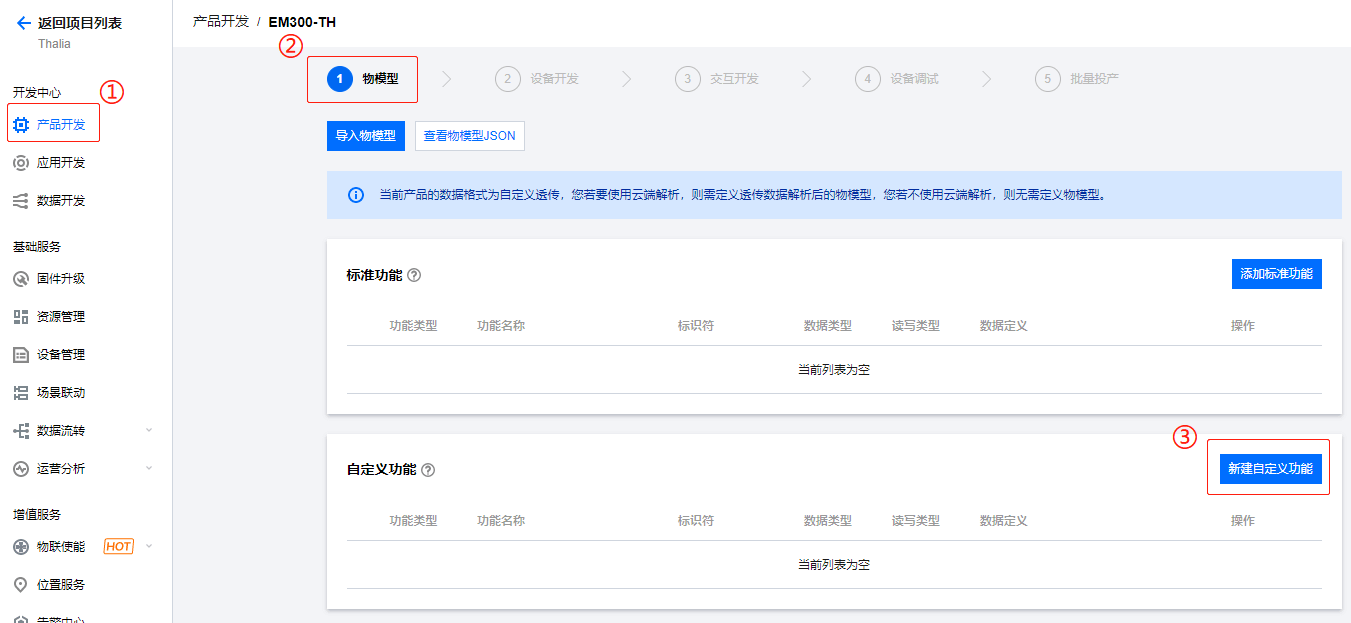Click the 导入物模型 button
Screen dimensions: 1351x623
pyautogui.click(x=365, y=136)
